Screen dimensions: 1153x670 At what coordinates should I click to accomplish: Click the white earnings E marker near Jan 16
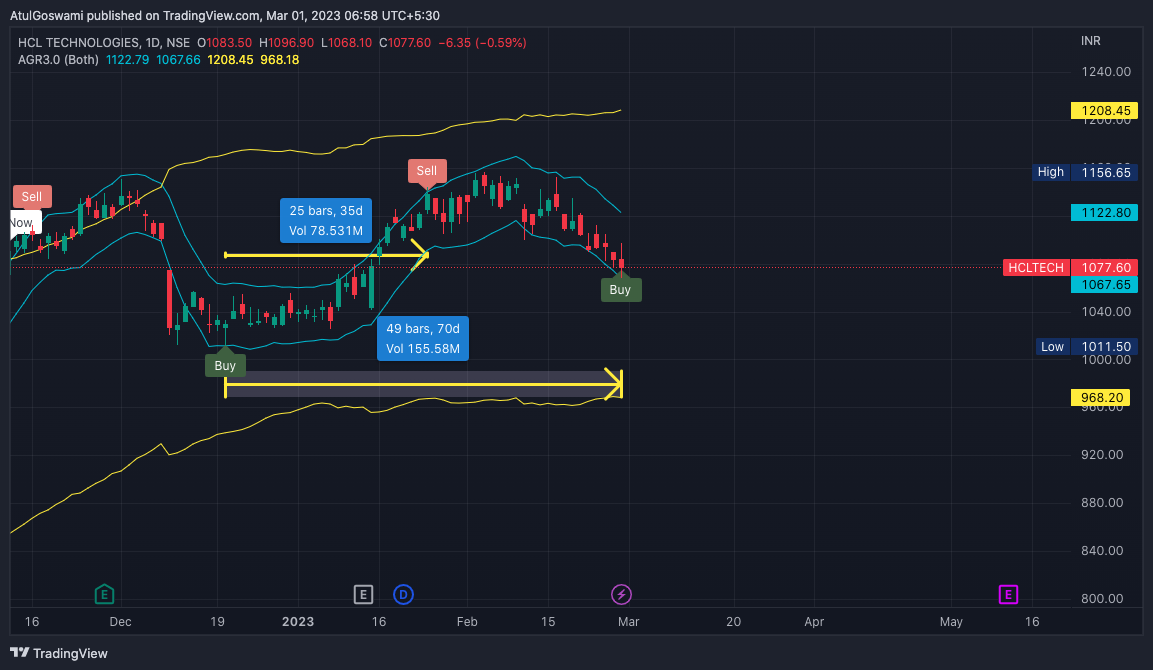pyautogui.click(x=363, y=594)
